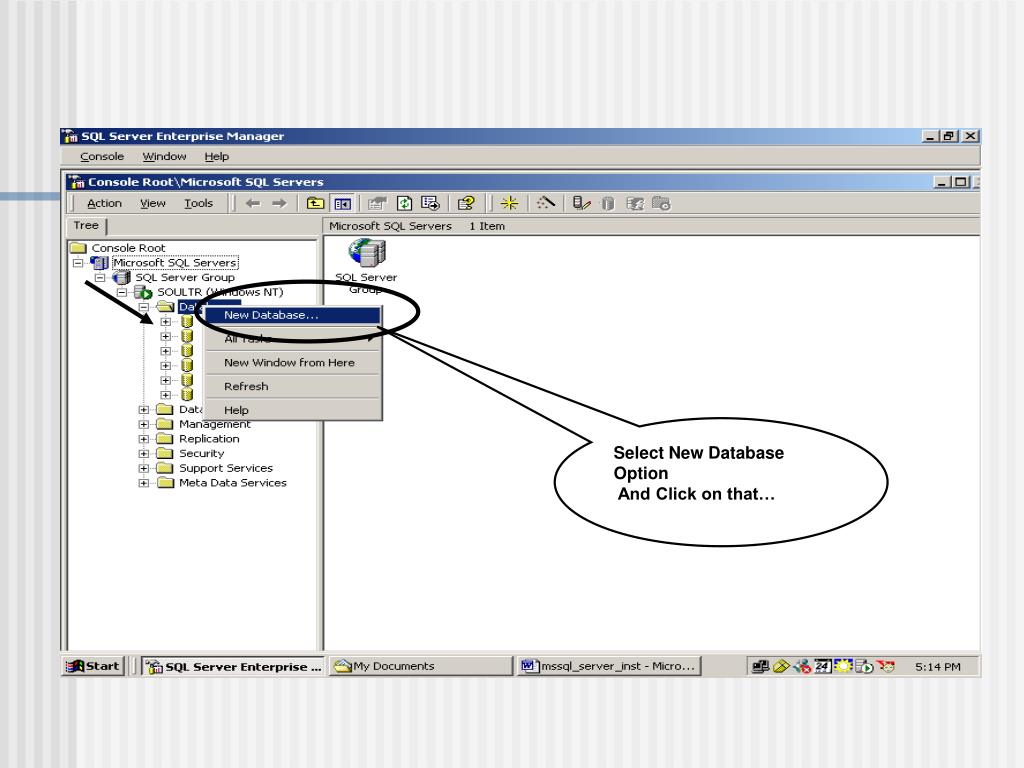Collapse the SQL Server Group tree node
Image resolution: width=1024 pixels, height=768 pixels.
(100, 278)
